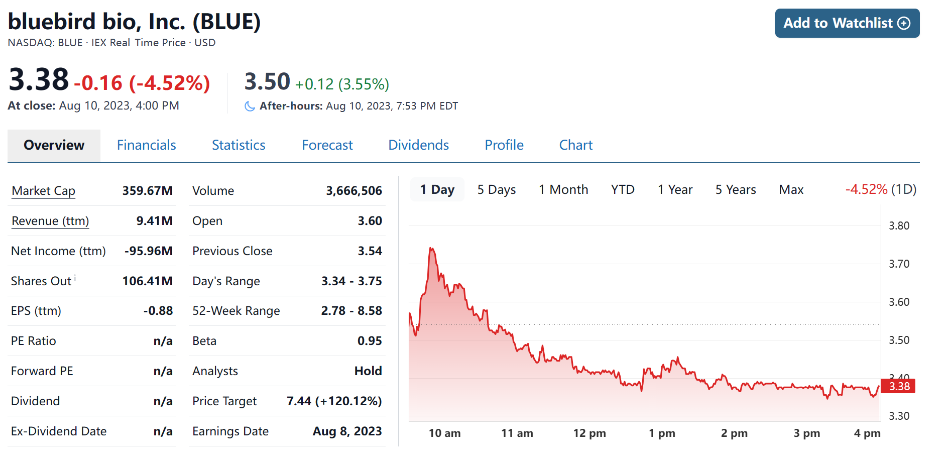Viewport: 933px width, 450px height.
Task: Switch to the Statistics tab
Action: 238,145
